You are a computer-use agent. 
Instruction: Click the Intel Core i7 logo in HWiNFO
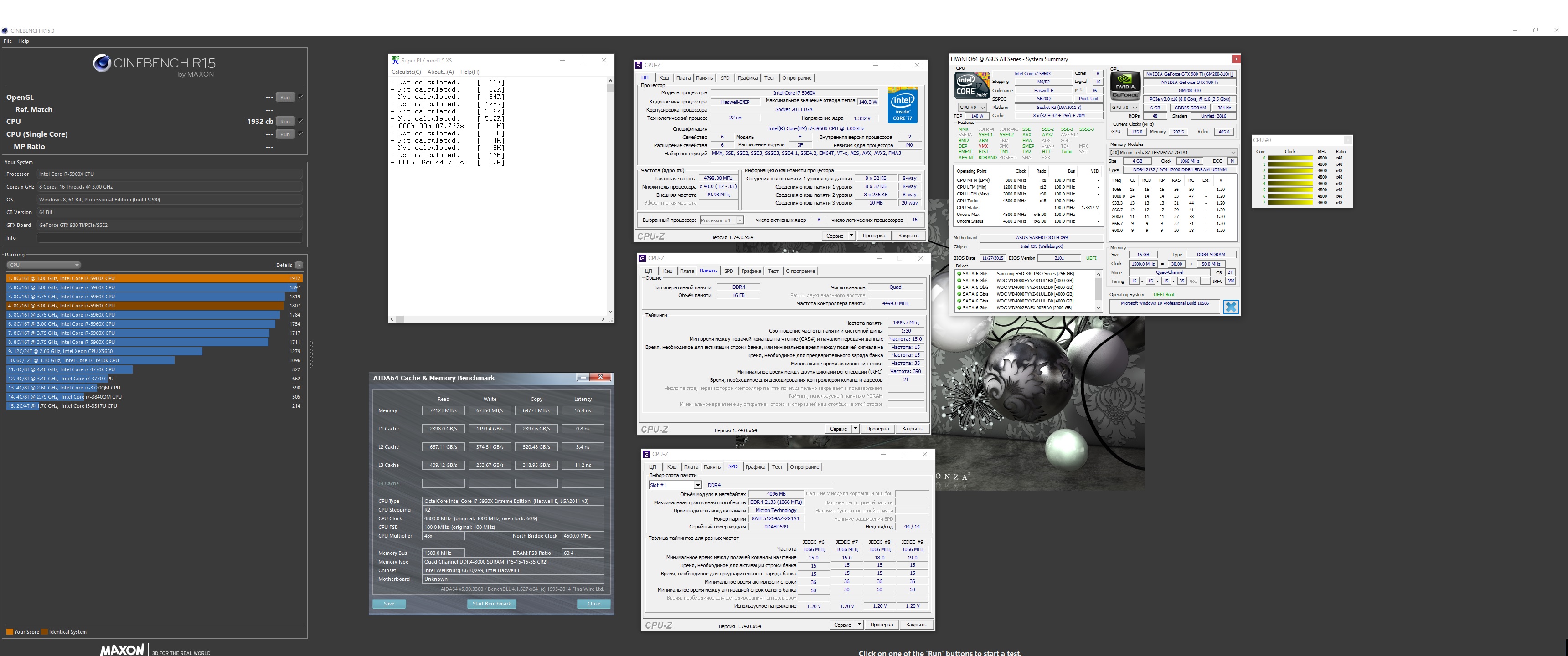[971, 86]
